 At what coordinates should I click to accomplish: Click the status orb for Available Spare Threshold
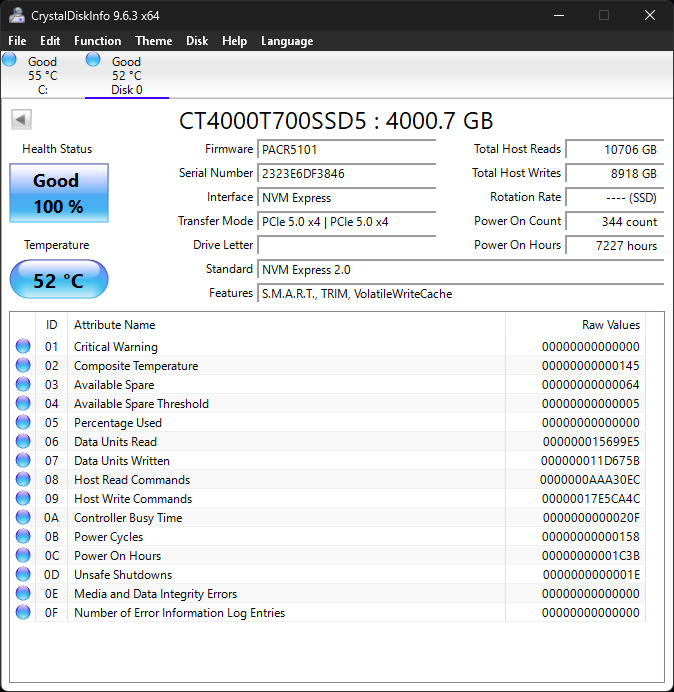coord(23,403)
